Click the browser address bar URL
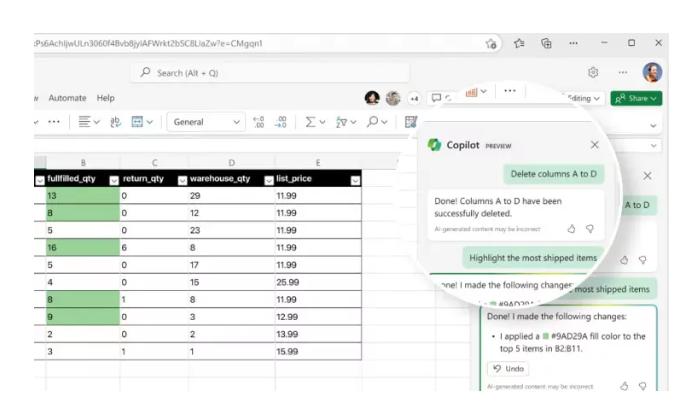 coord(149,43)
